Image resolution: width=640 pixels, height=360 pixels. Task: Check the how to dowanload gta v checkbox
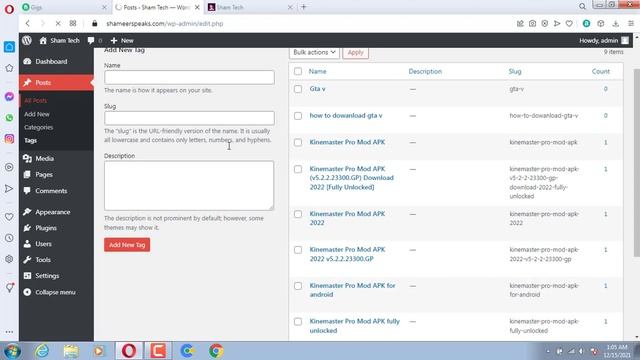[298, 116]
